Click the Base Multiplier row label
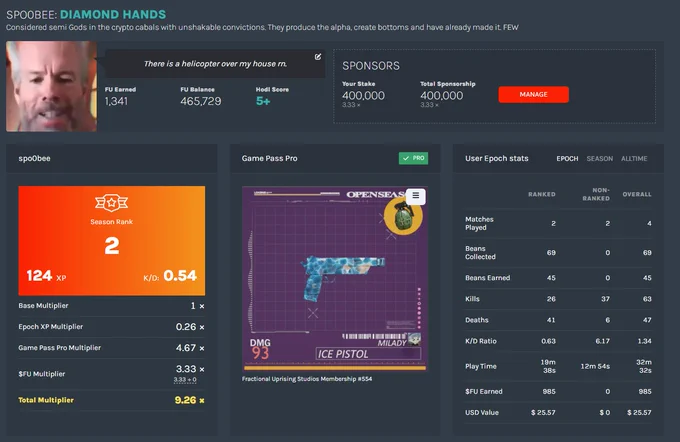Screen dimensions: 680x442 click(43, 305)
